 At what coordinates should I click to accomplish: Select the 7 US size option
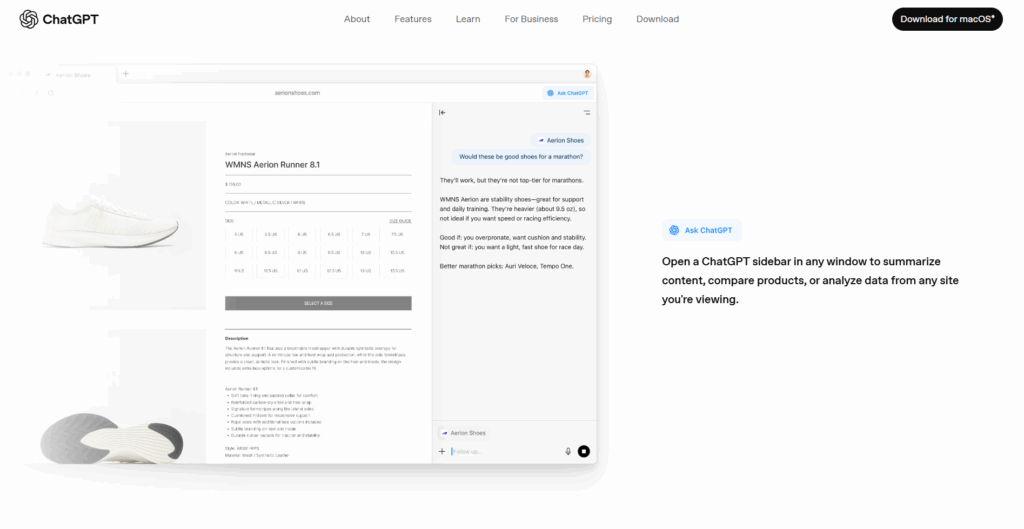tap(365, 234)
